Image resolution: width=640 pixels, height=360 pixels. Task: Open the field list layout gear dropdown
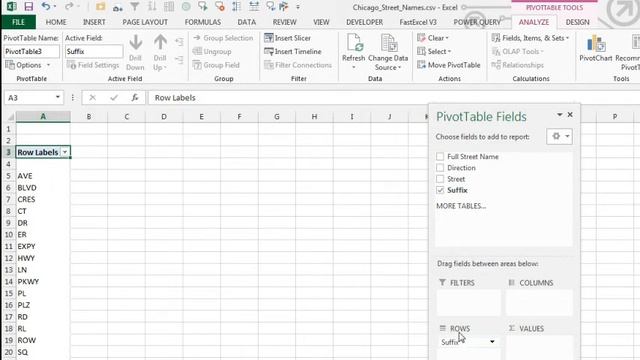tap(560, 136)
